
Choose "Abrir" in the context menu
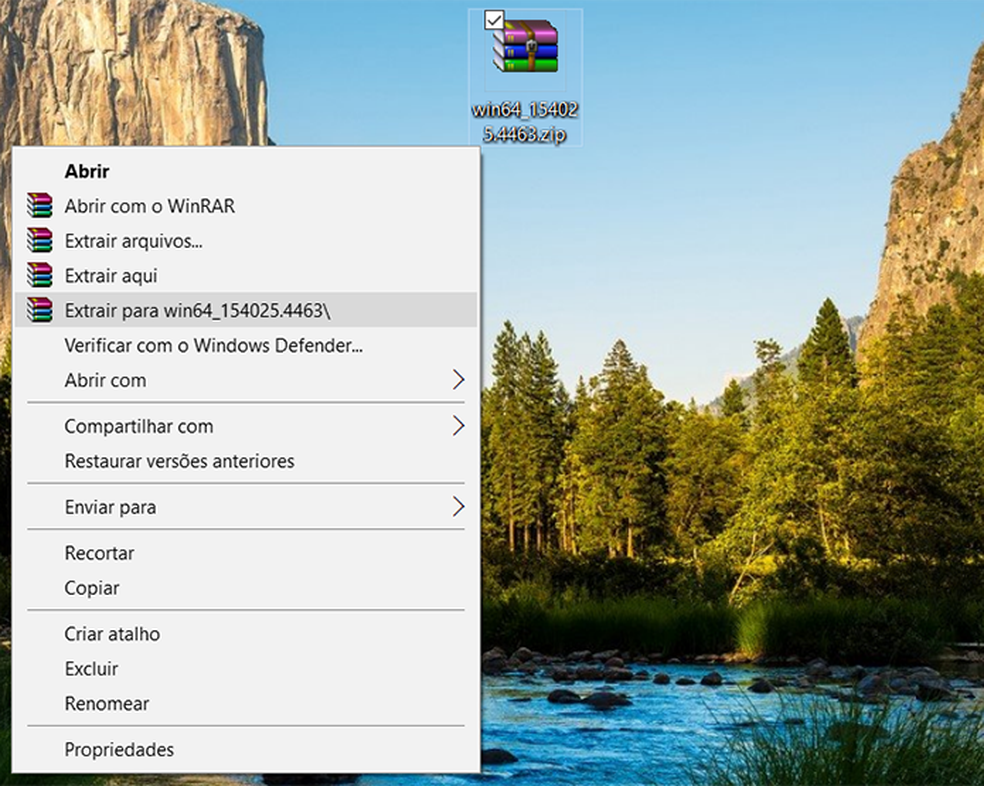(x=245, y=171)
